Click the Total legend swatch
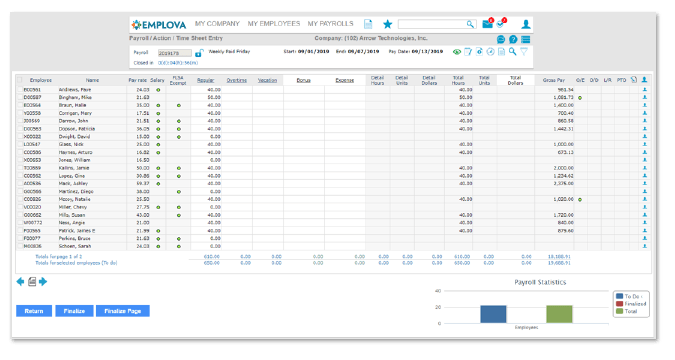675x360 pixels. click(x=619, y=311)
